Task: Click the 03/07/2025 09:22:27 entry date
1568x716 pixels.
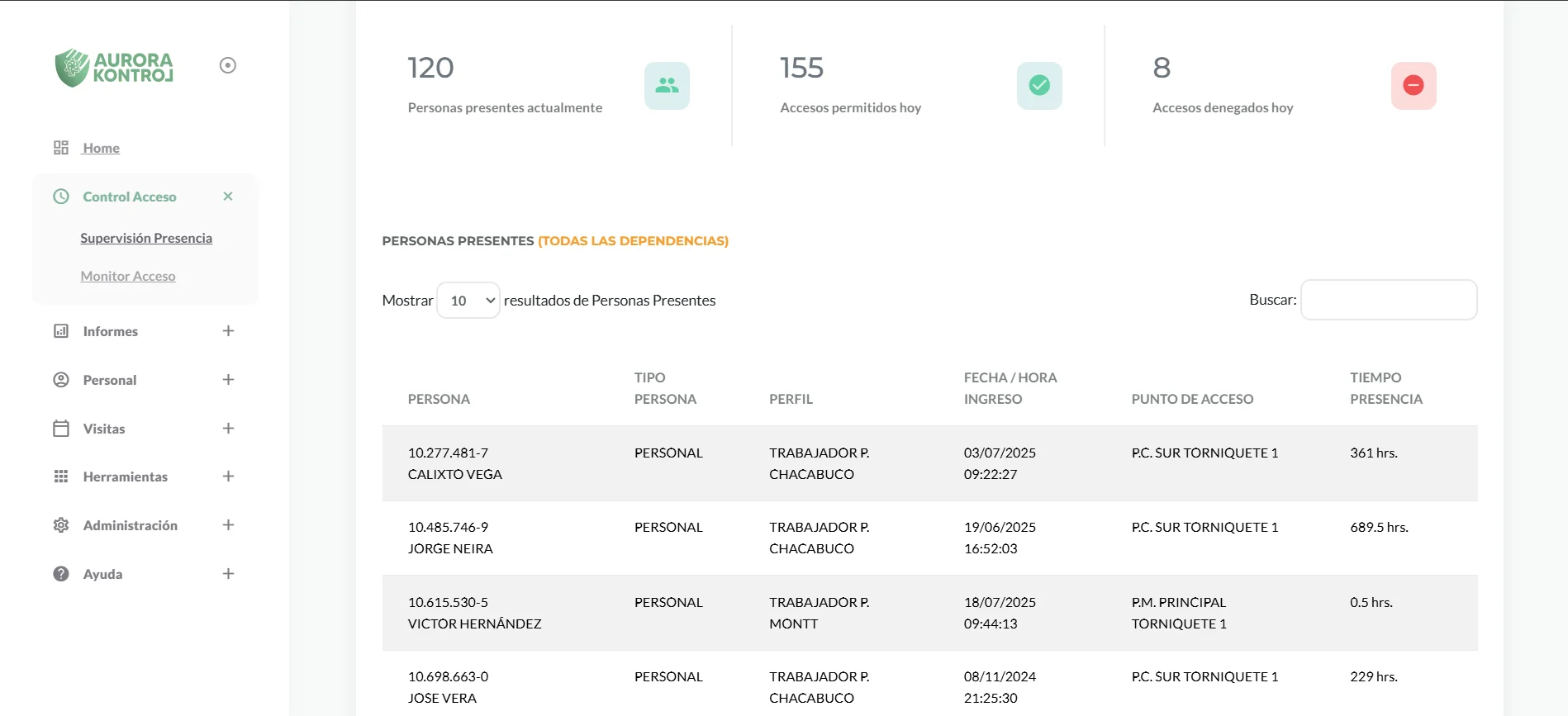Action: coord(1000,463)
